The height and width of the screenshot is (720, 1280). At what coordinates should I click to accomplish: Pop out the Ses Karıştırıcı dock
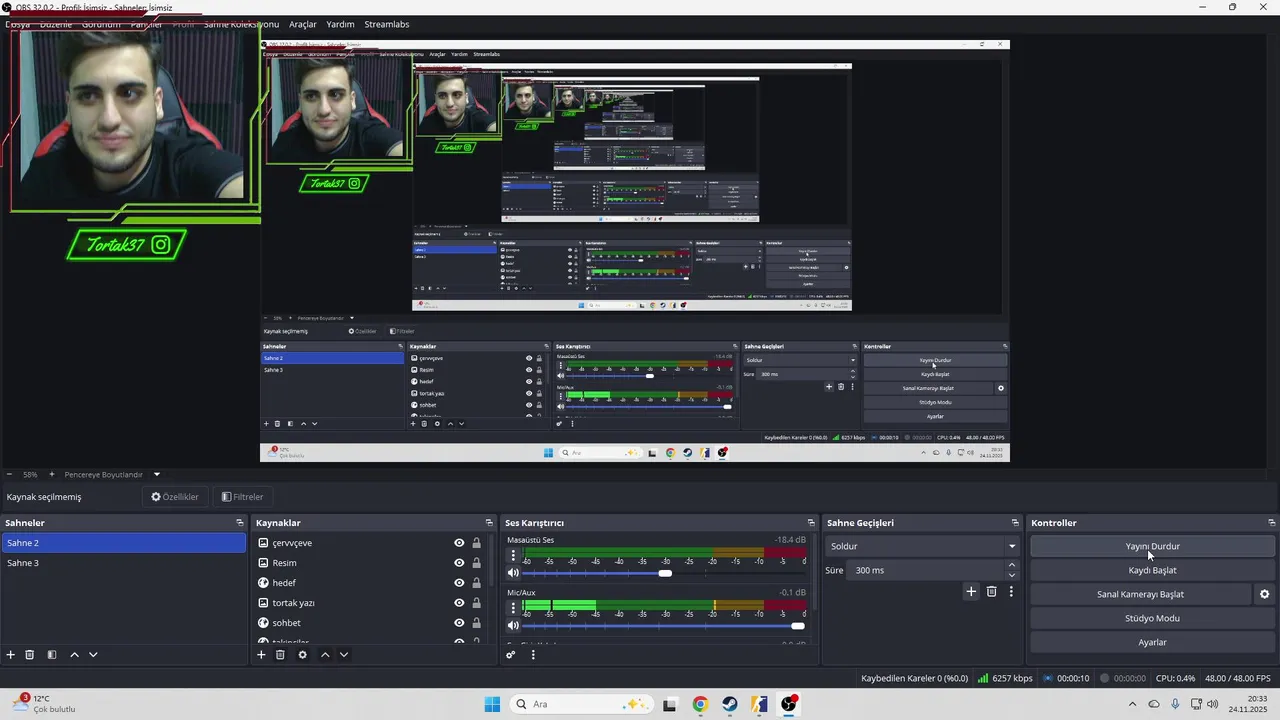tap(811, 523)
